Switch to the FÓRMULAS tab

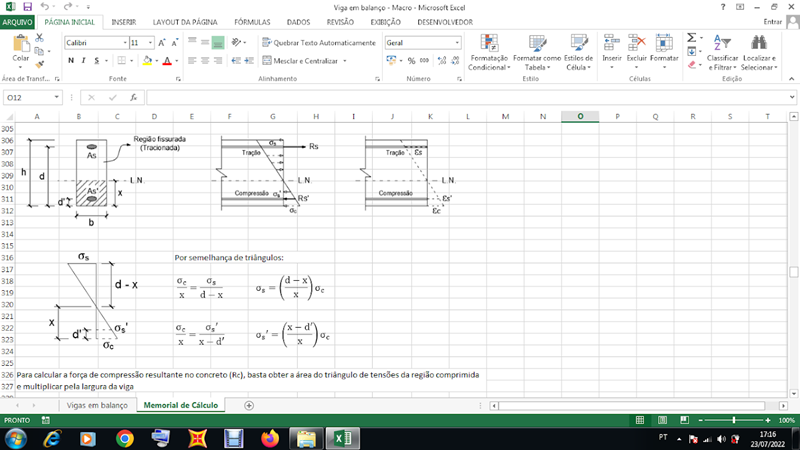coord(252,22)
